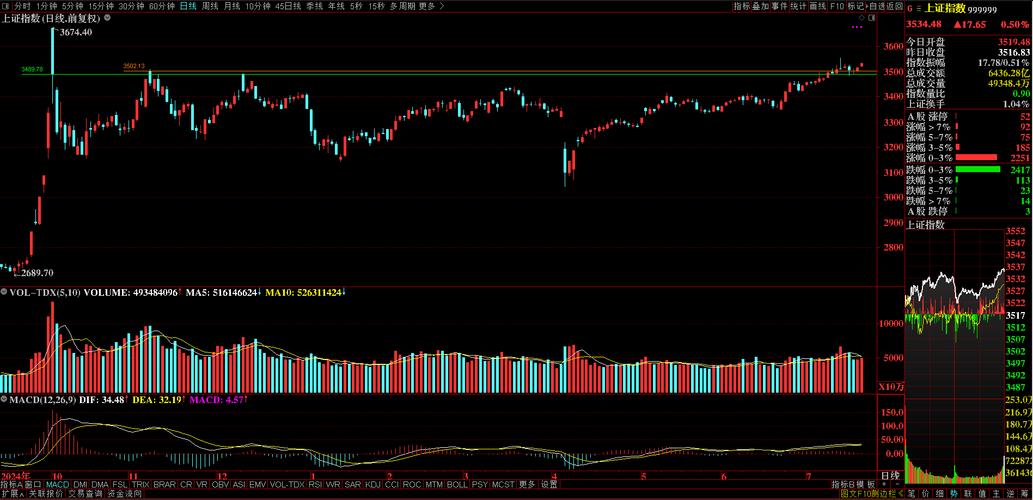Click the 统计 statistics toolbar item

tap(797, 6)
